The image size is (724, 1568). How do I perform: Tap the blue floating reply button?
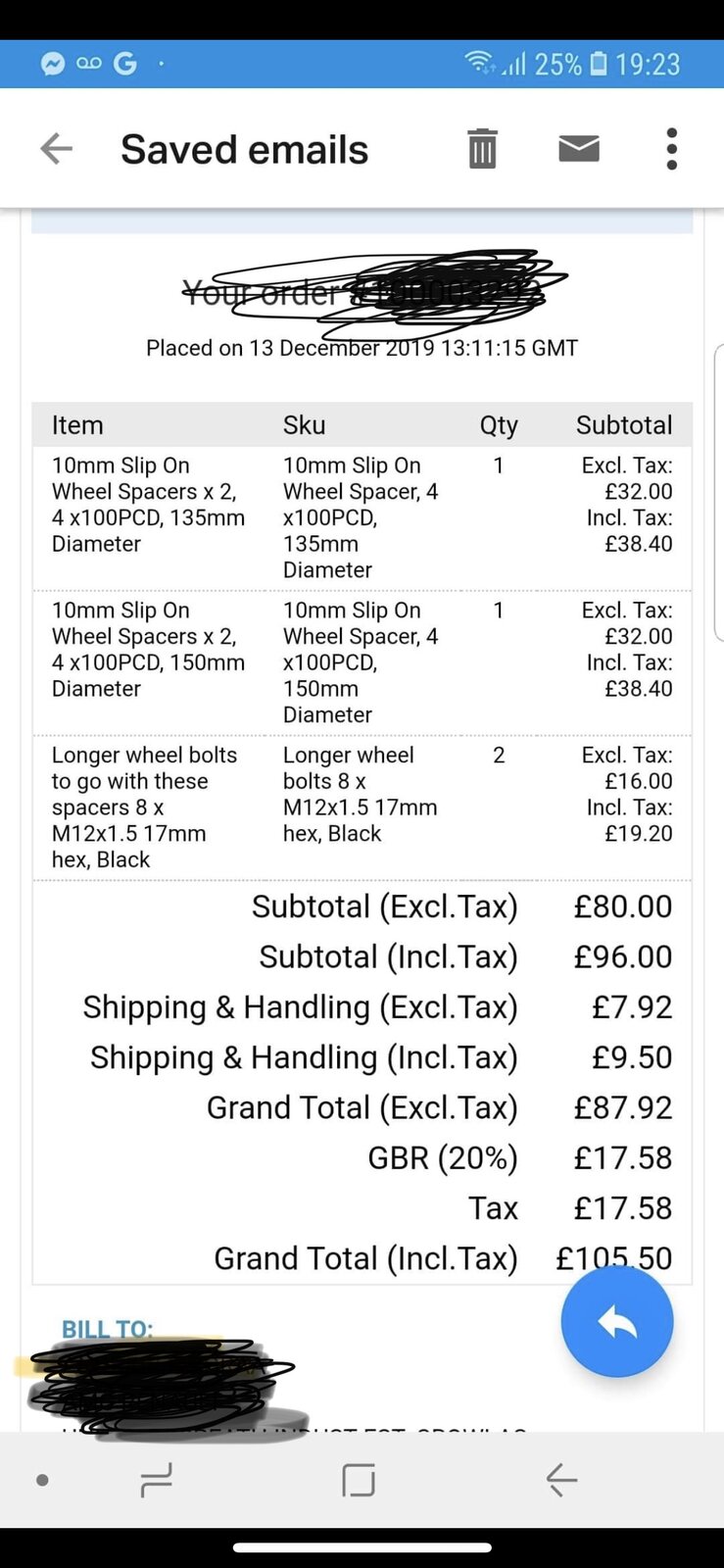(616, 1322)
